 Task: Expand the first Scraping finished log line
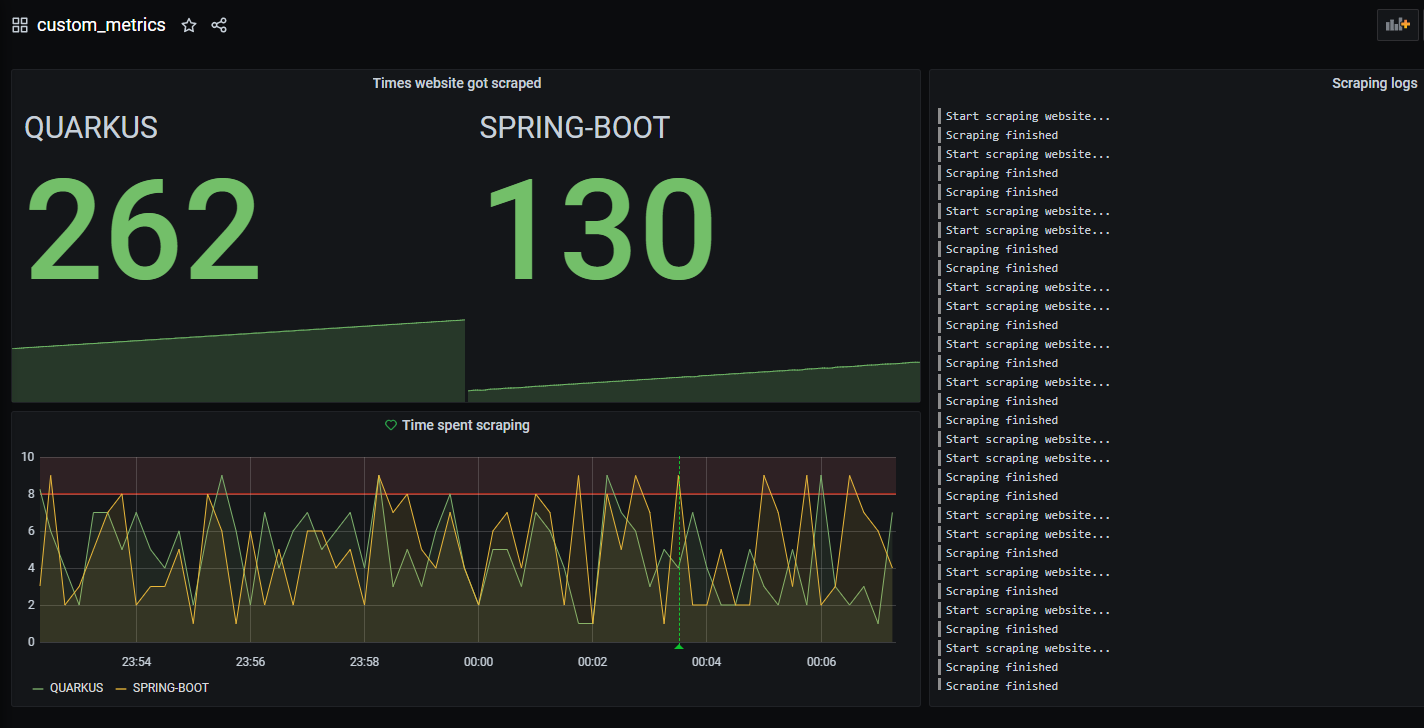point(1002,135)
